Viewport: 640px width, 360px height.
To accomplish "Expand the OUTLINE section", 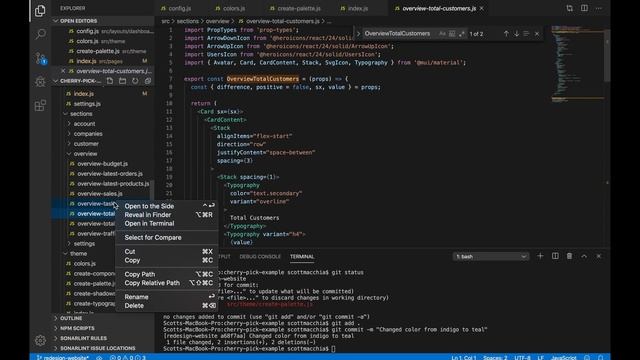I will 103,318.
